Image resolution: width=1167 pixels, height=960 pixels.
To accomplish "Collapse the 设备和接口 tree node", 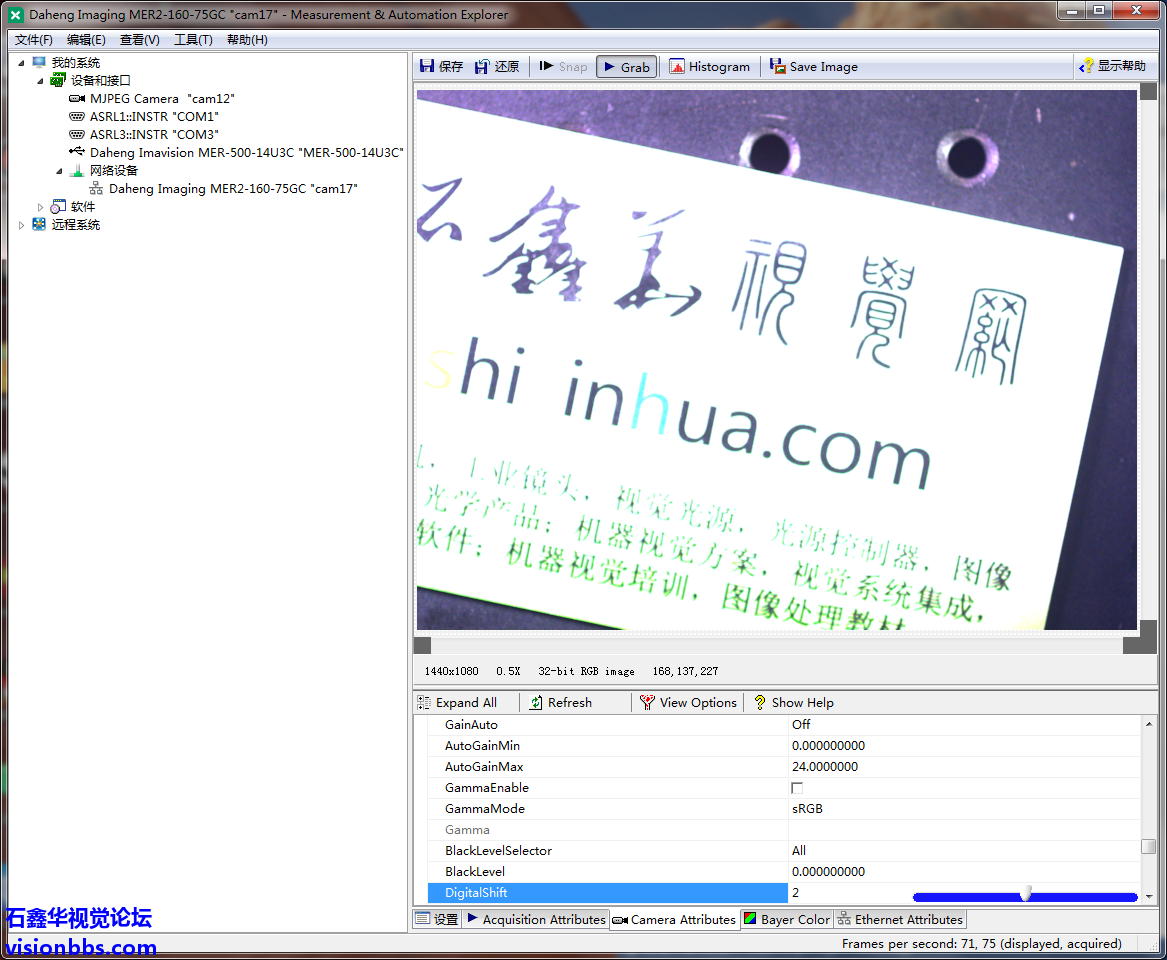I will tap(41, 81).
